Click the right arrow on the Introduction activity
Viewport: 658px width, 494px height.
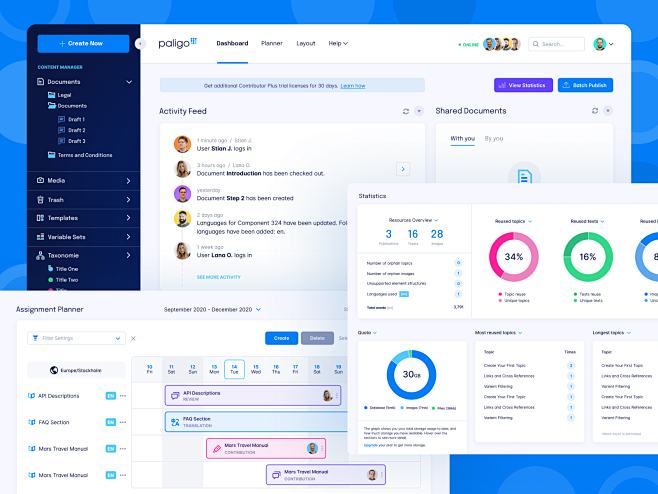tap(403, 169)
